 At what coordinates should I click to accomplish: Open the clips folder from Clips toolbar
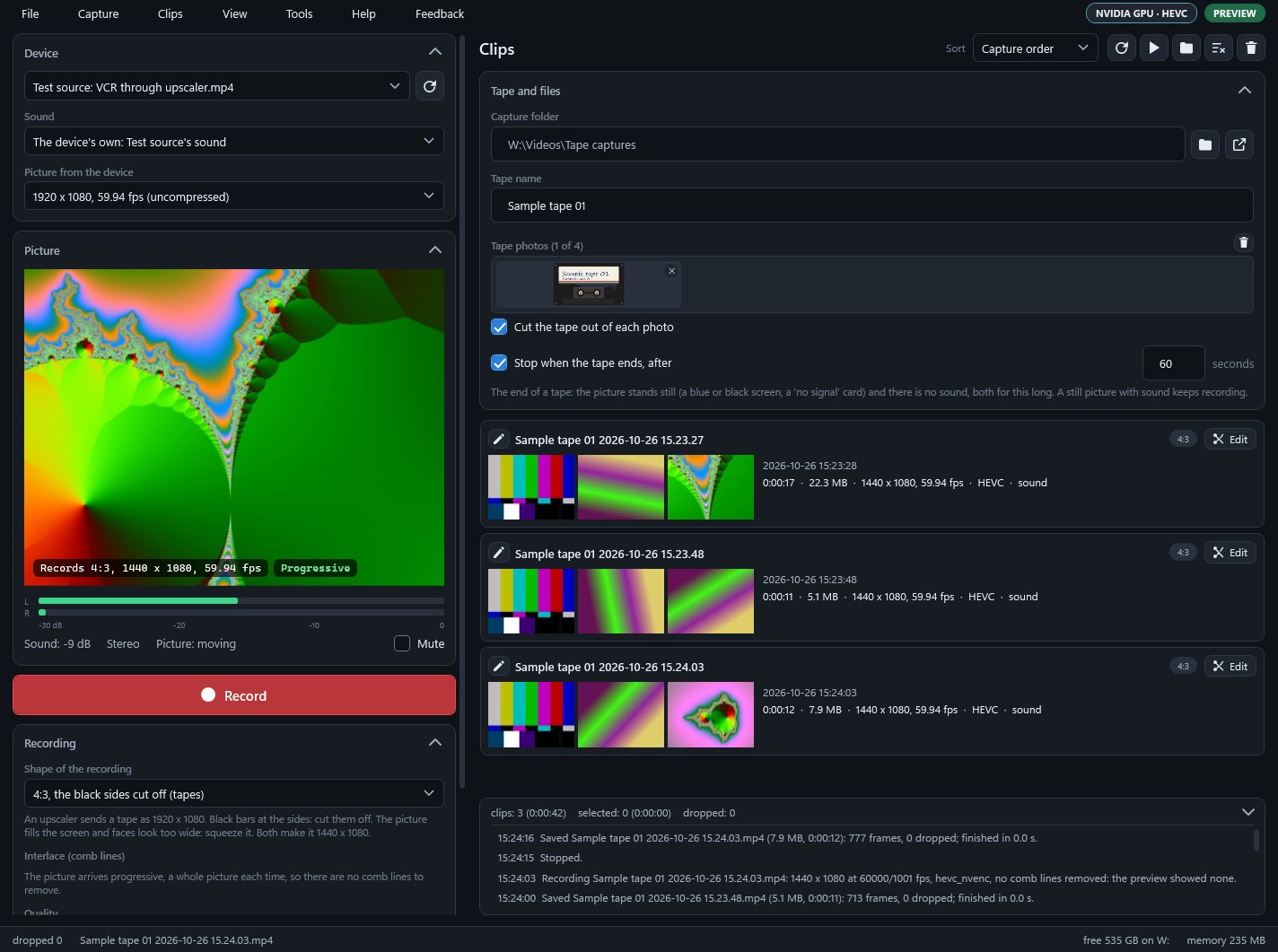point(1186,48)
